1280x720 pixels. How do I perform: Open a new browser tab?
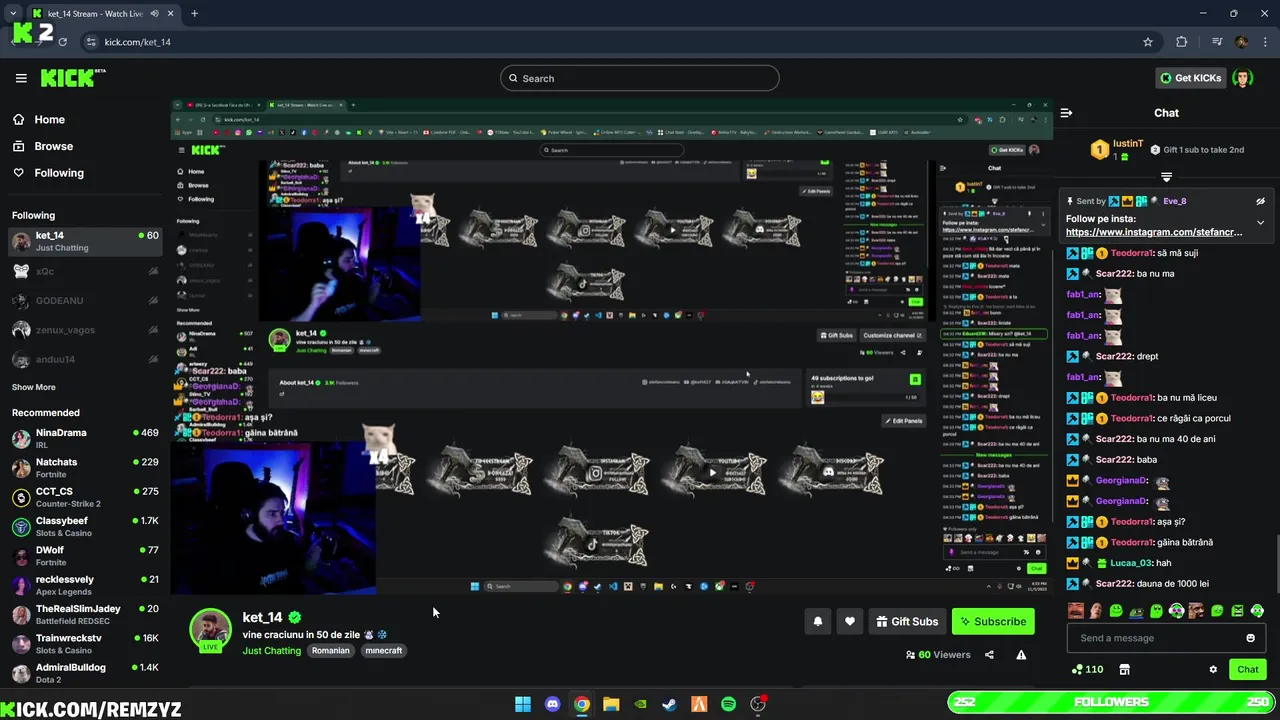coord(194,14)
